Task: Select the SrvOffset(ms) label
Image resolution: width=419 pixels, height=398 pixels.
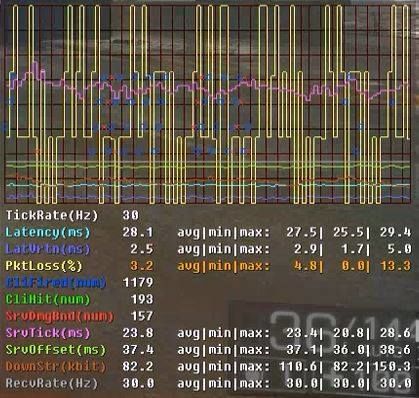Action: (56, 350)
